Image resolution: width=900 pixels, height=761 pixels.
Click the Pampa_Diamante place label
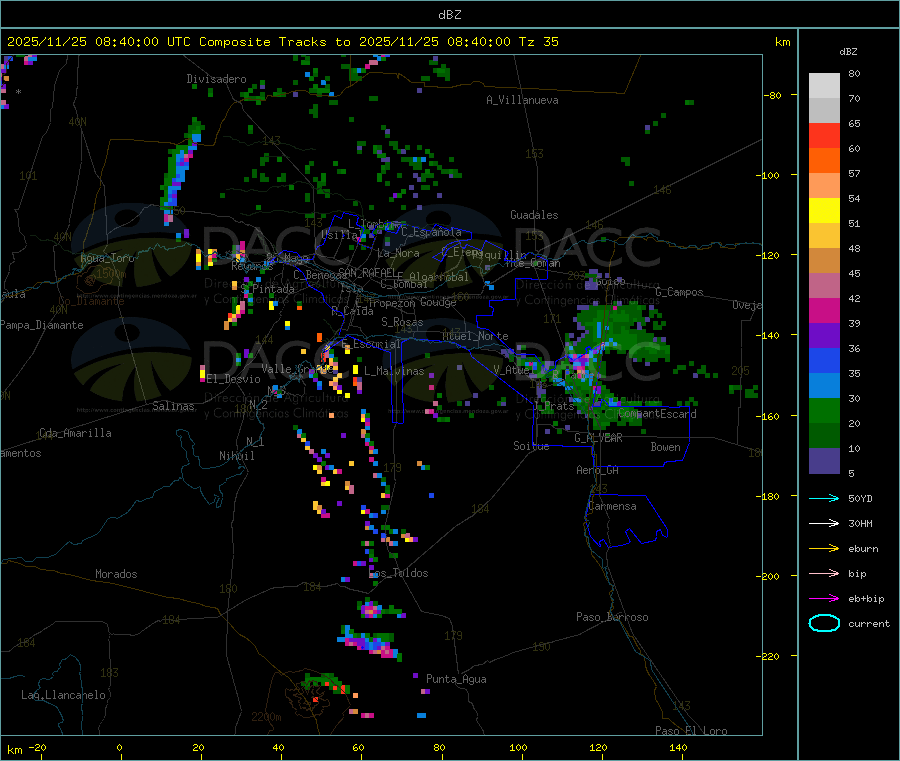point(42,325)
